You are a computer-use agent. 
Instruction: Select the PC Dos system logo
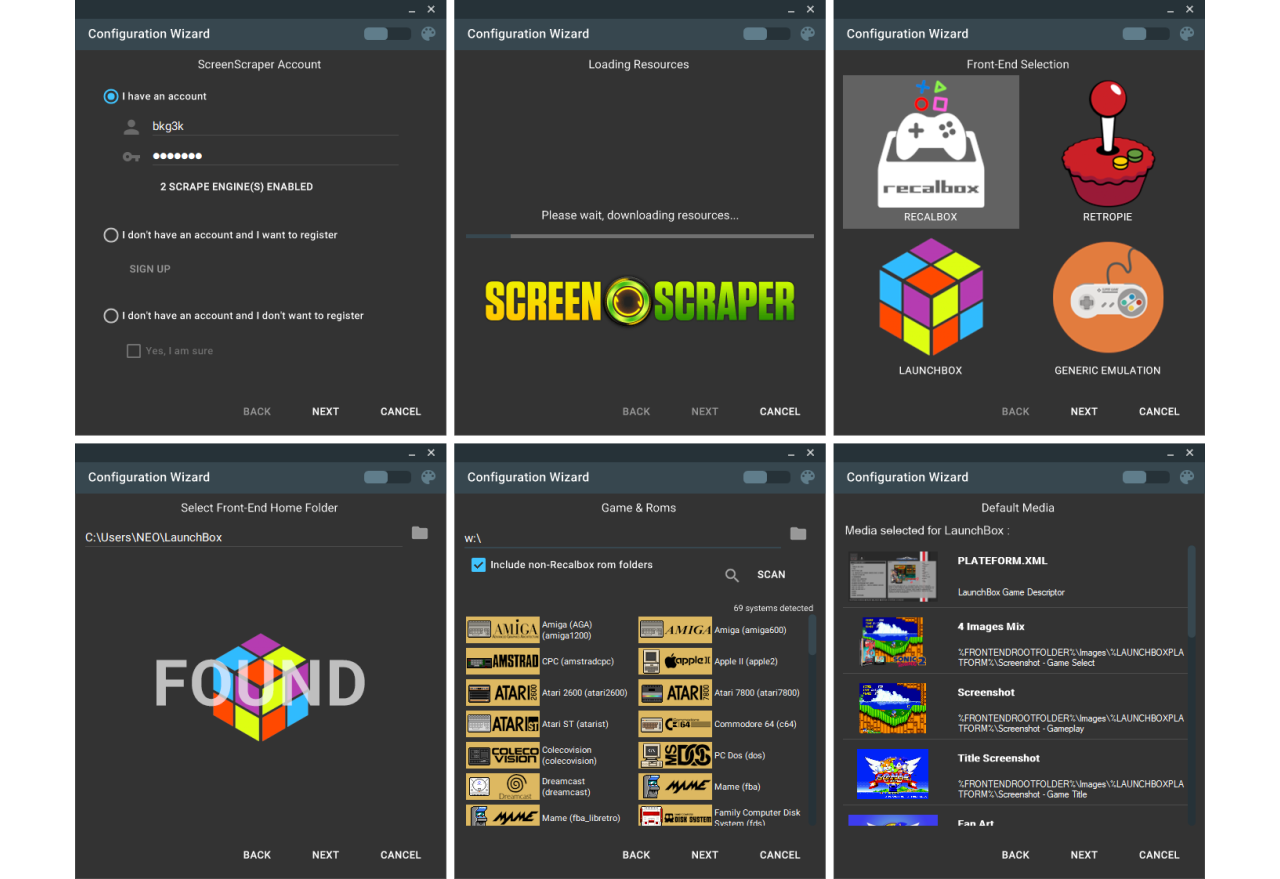tap(675, 755)
